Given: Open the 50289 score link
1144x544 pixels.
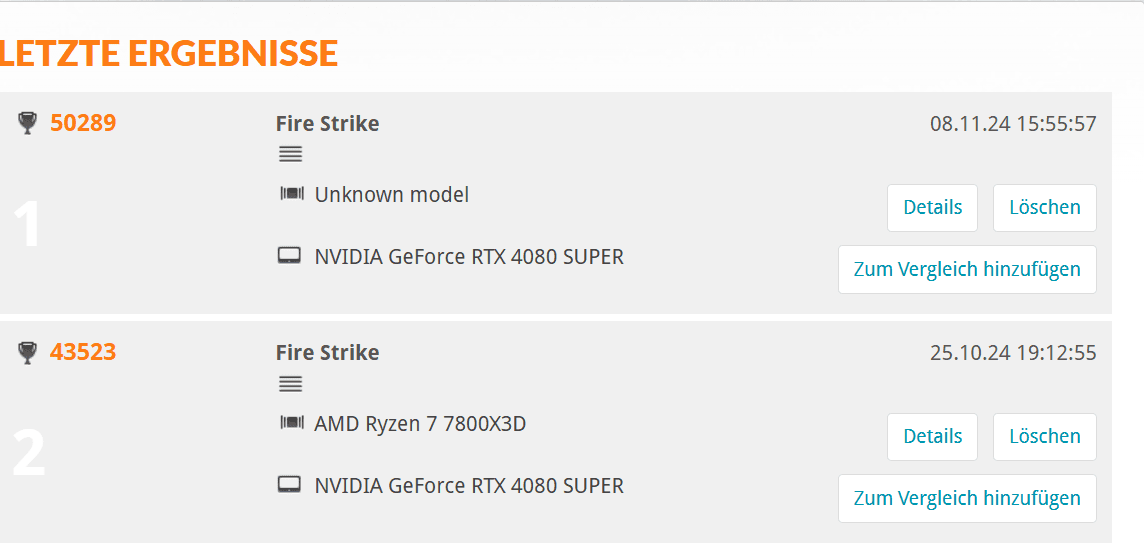Looking at the screenshot, I should 83,123.
